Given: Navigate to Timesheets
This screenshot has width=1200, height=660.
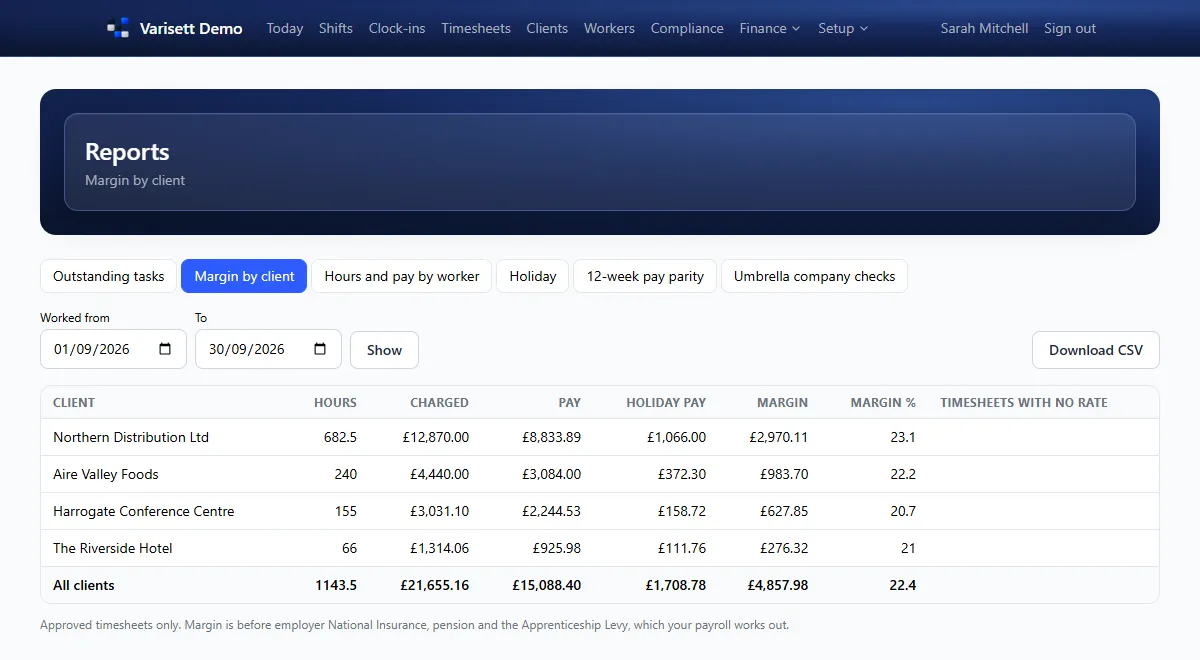Looking at the screenshot, I should click(x=476, y=28).
